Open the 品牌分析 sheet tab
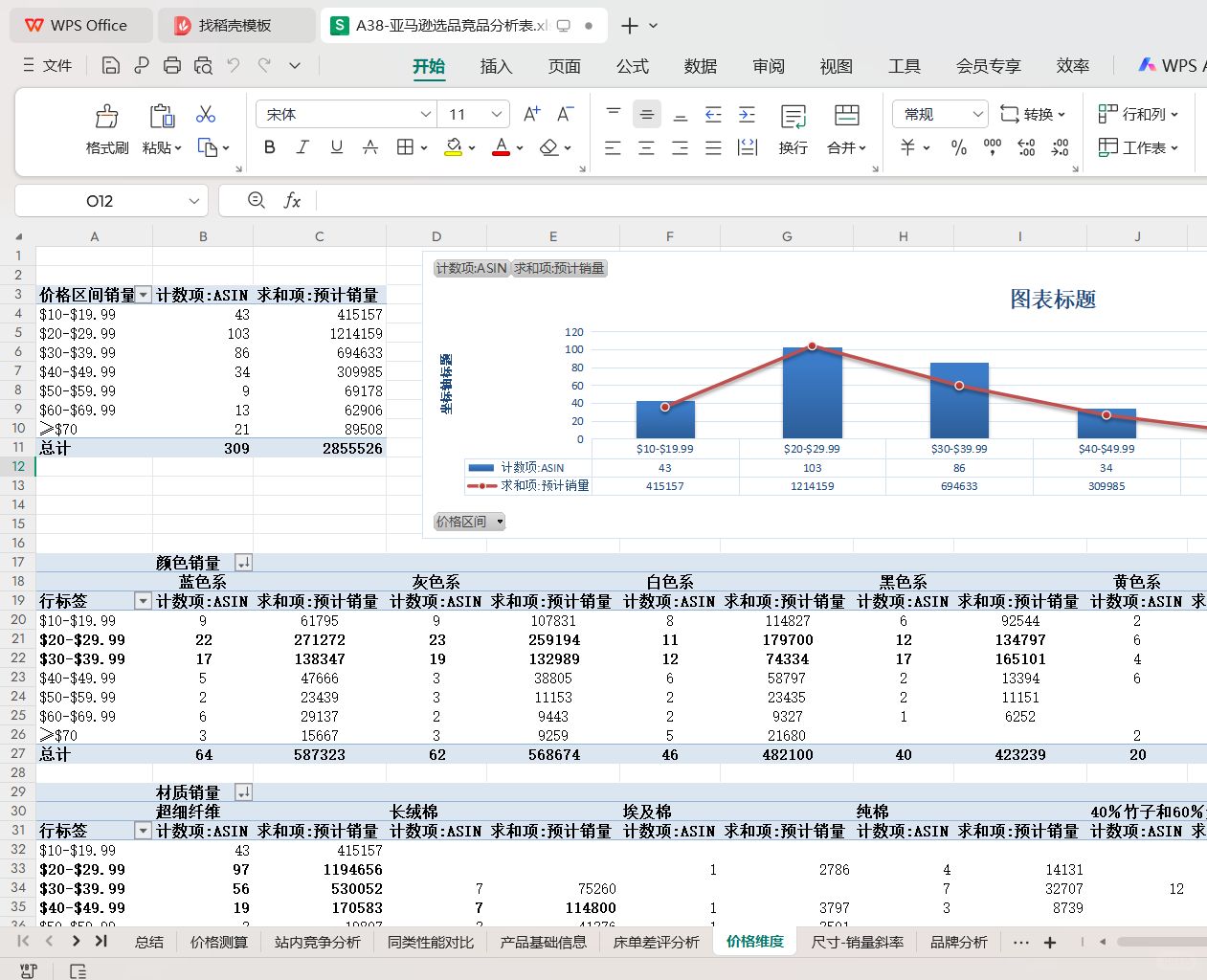This screenshot has height=980, width=1207. pyautogui.click(x=958, y=942)
